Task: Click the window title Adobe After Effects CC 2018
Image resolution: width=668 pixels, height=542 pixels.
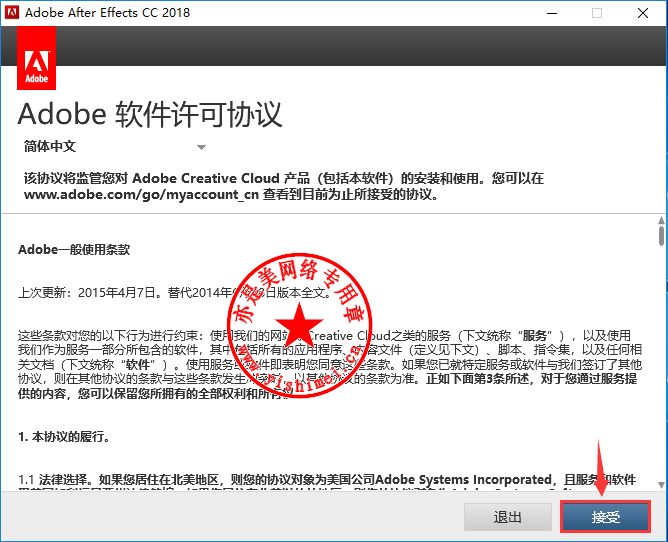Action: [x=107, y=13]
